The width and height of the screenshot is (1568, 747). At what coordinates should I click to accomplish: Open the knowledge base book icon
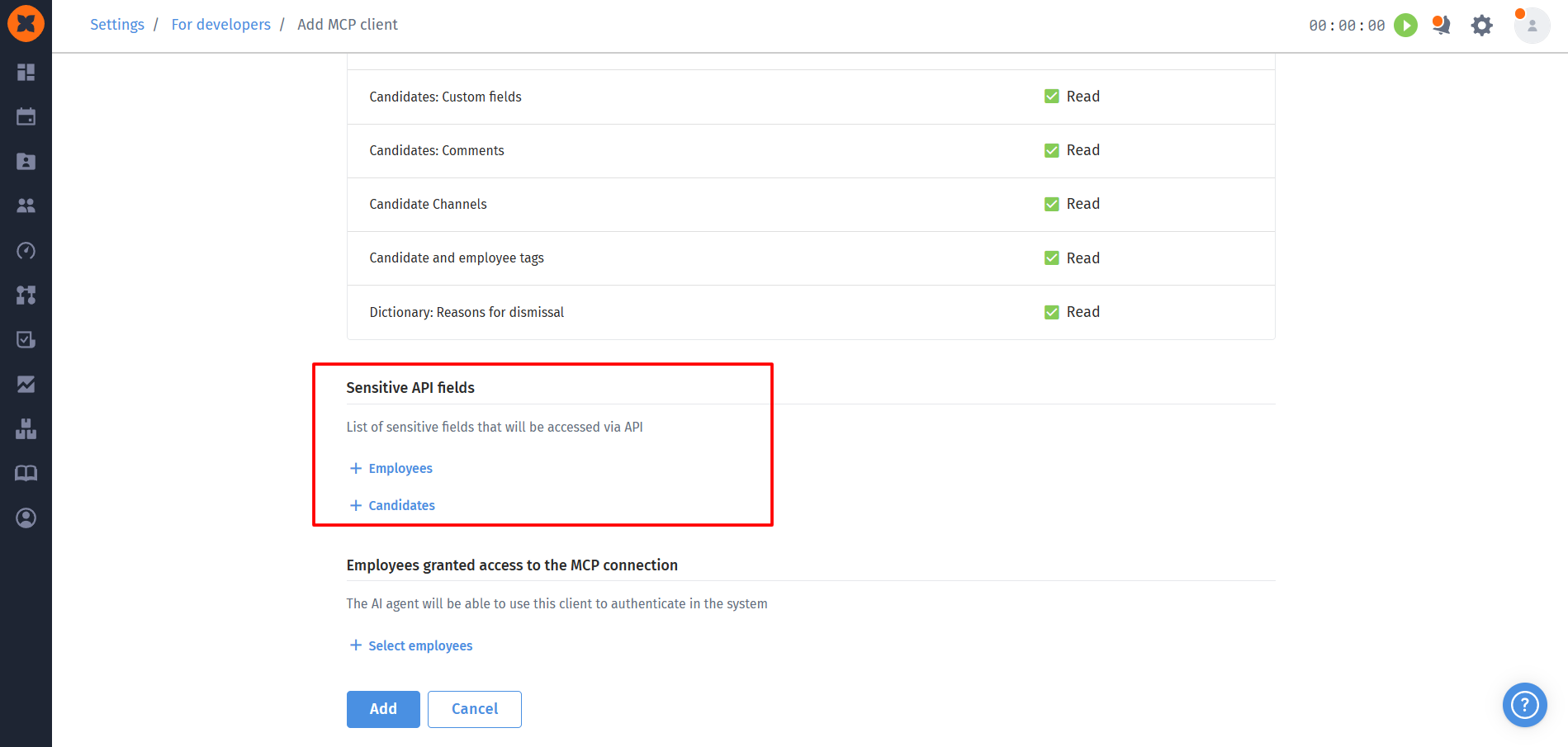(26, 473)
